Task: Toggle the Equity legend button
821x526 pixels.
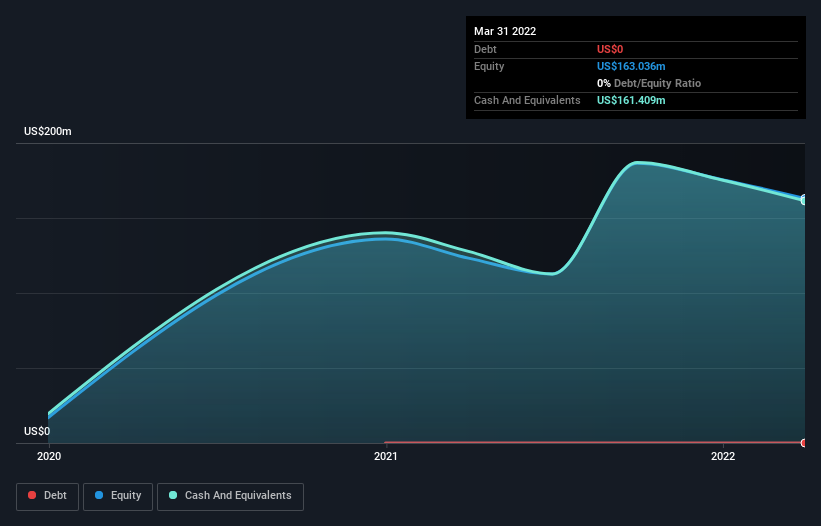Action: [118, 496]
